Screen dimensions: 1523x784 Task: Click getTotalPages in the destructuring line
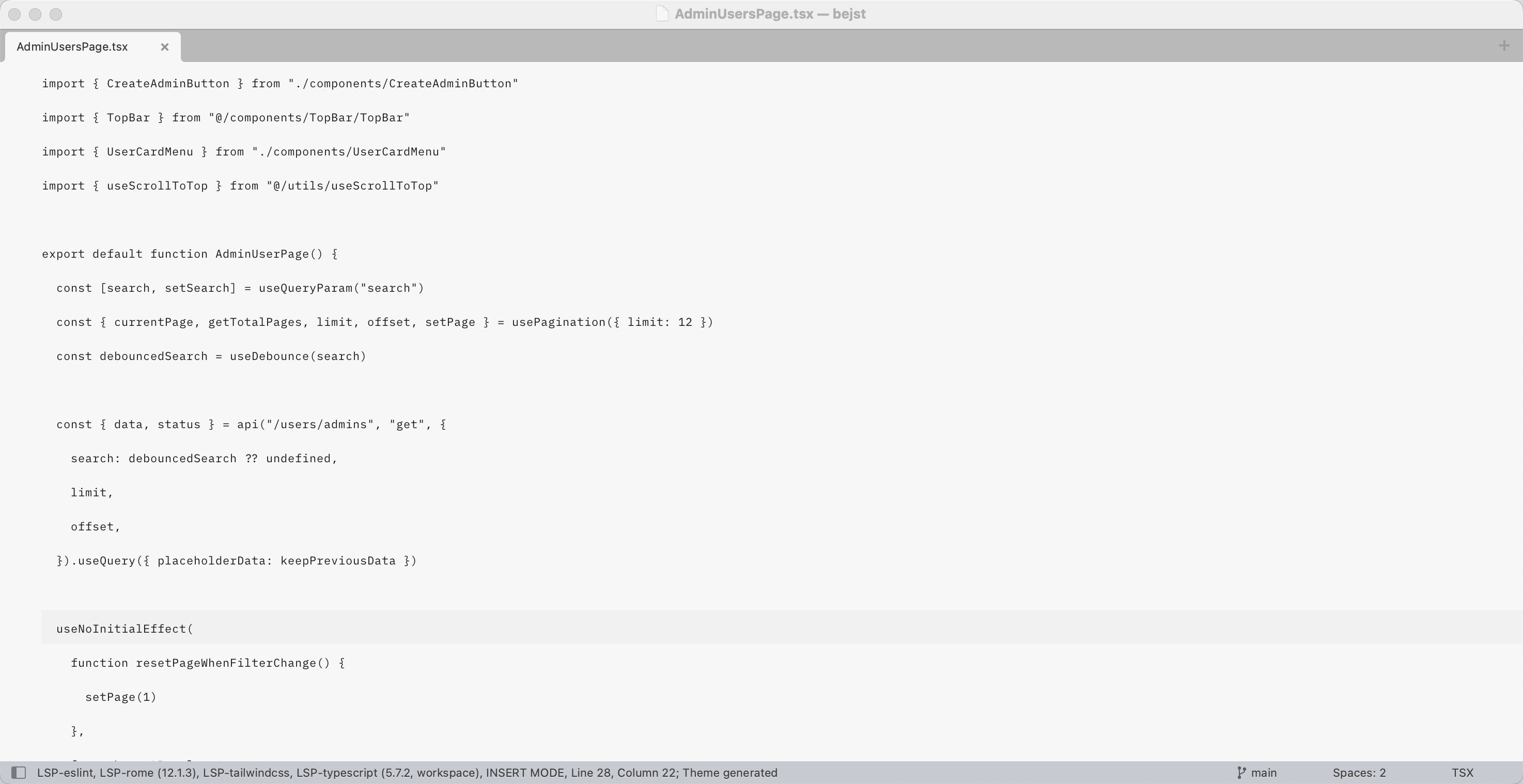point(255,322)
